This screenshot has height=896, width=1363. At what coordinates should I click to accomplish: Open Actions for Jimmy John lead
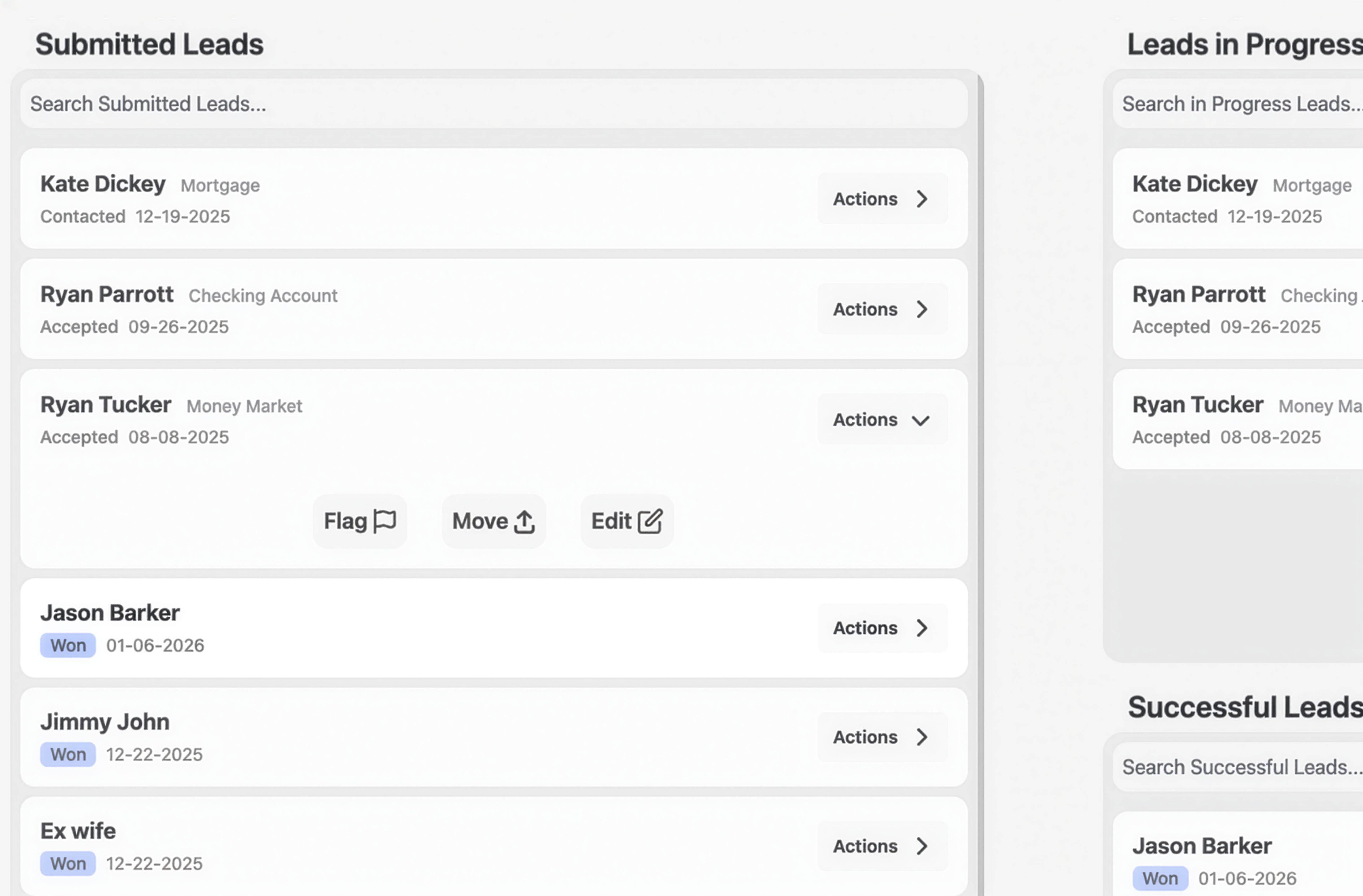(882, 737)
